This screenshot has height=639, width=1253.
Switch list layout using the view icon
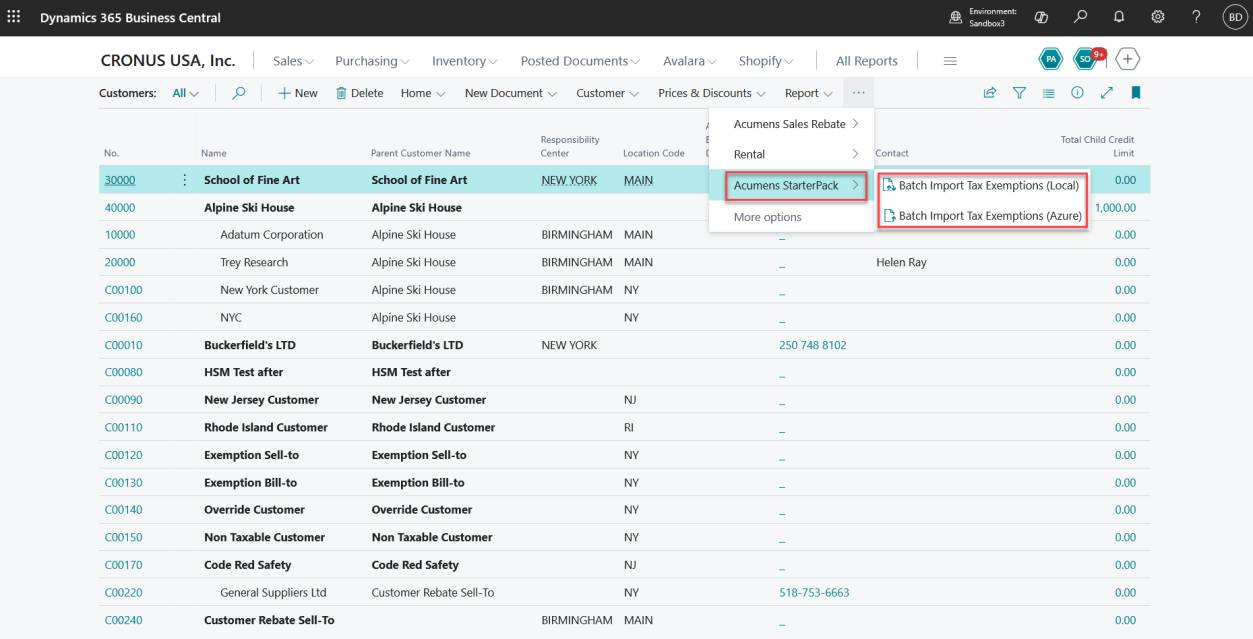pos(1048,93)
